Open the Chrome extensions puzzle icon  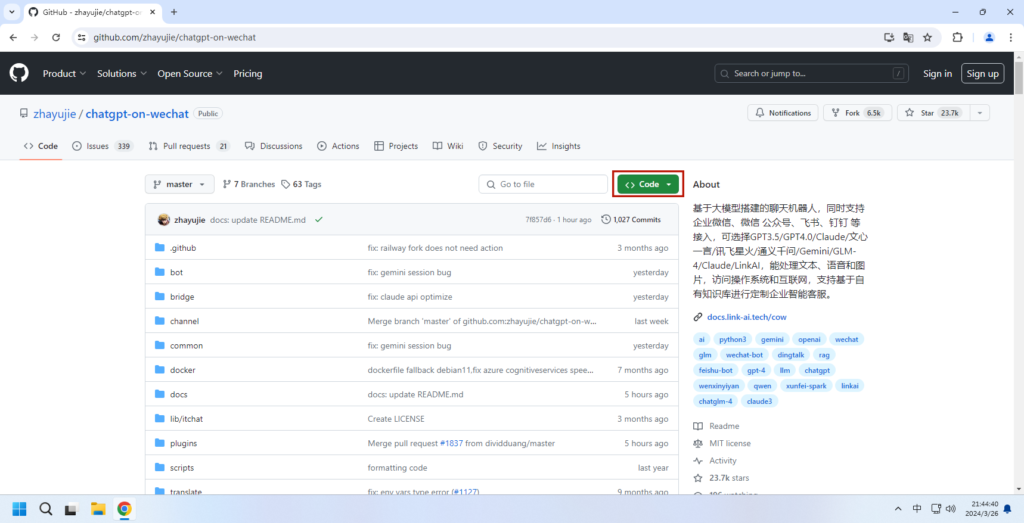(x=957, y=38)
